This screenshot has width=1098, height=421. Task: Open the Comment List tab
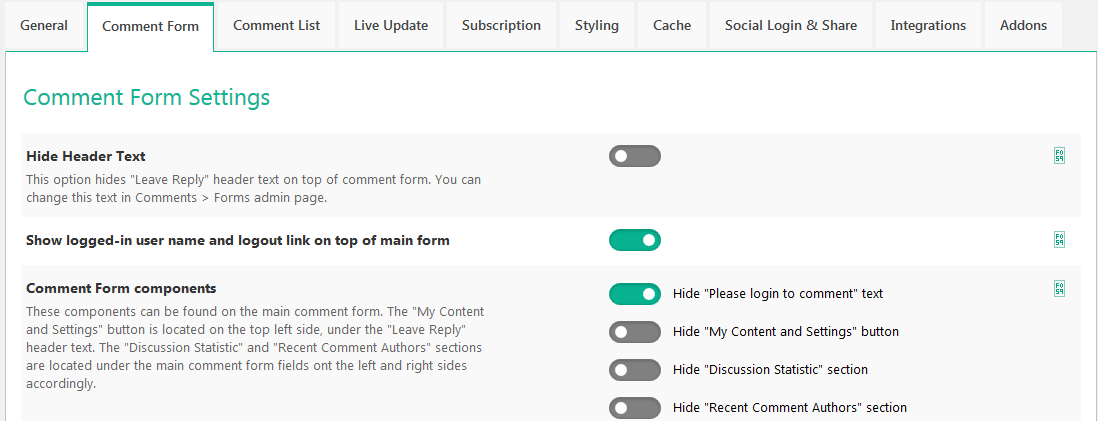[x=277, y=25]
